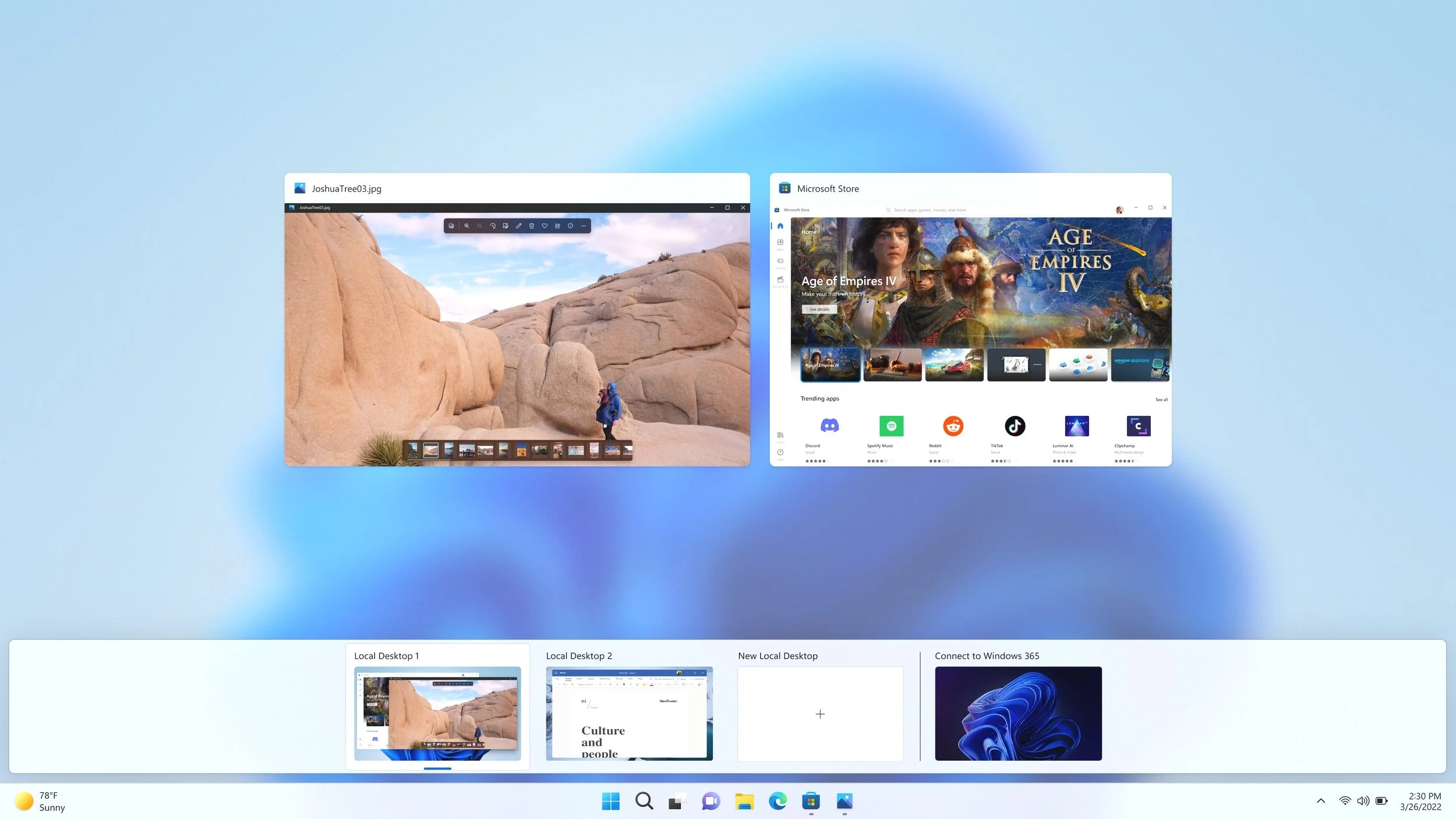Switch to Local Desktop 2
This screenshot has height=819, width=1456.
click(x=629, y=714)
